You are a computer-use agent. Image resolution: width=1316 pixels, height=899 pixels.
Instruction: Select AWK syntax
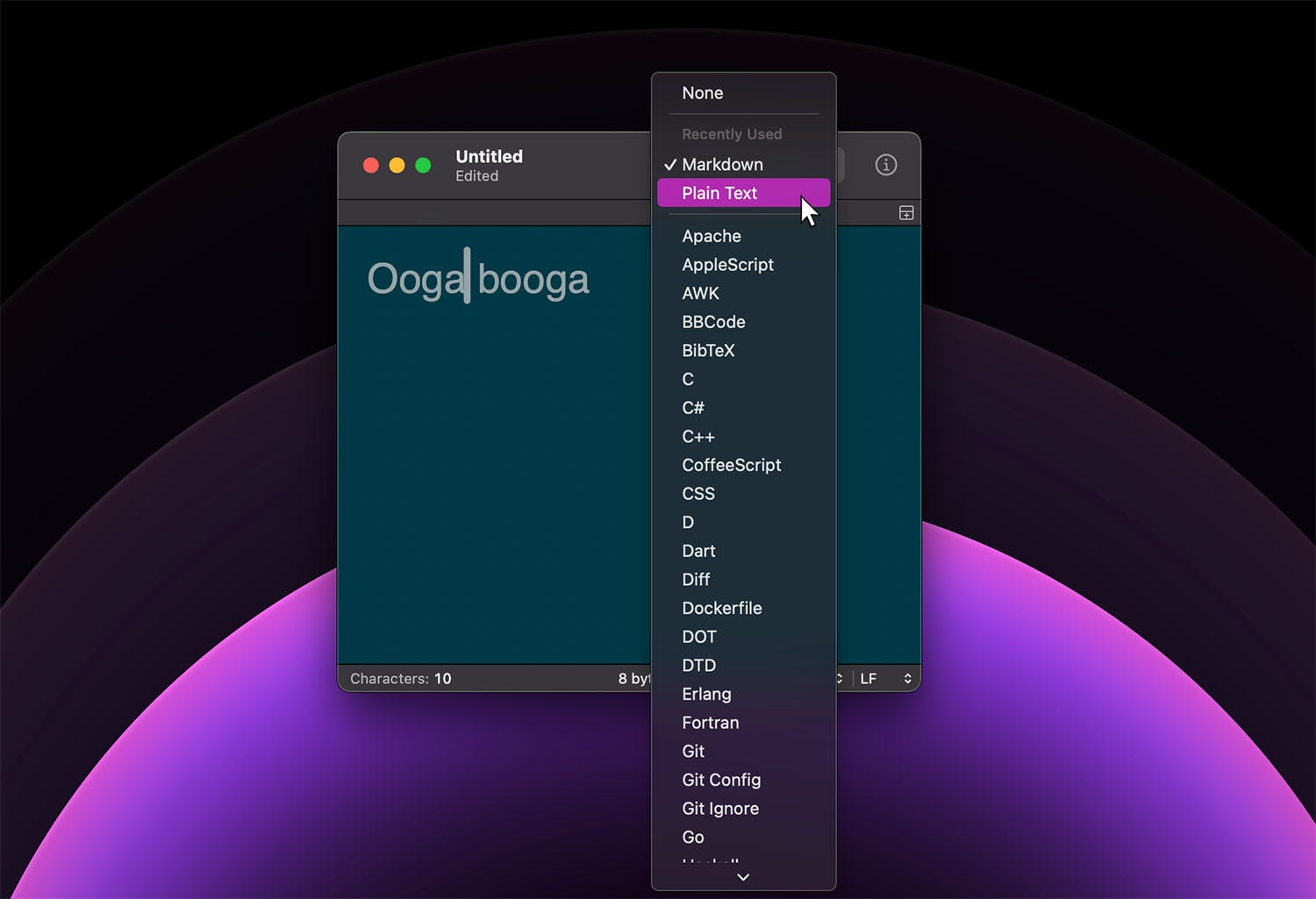point(743,294)
